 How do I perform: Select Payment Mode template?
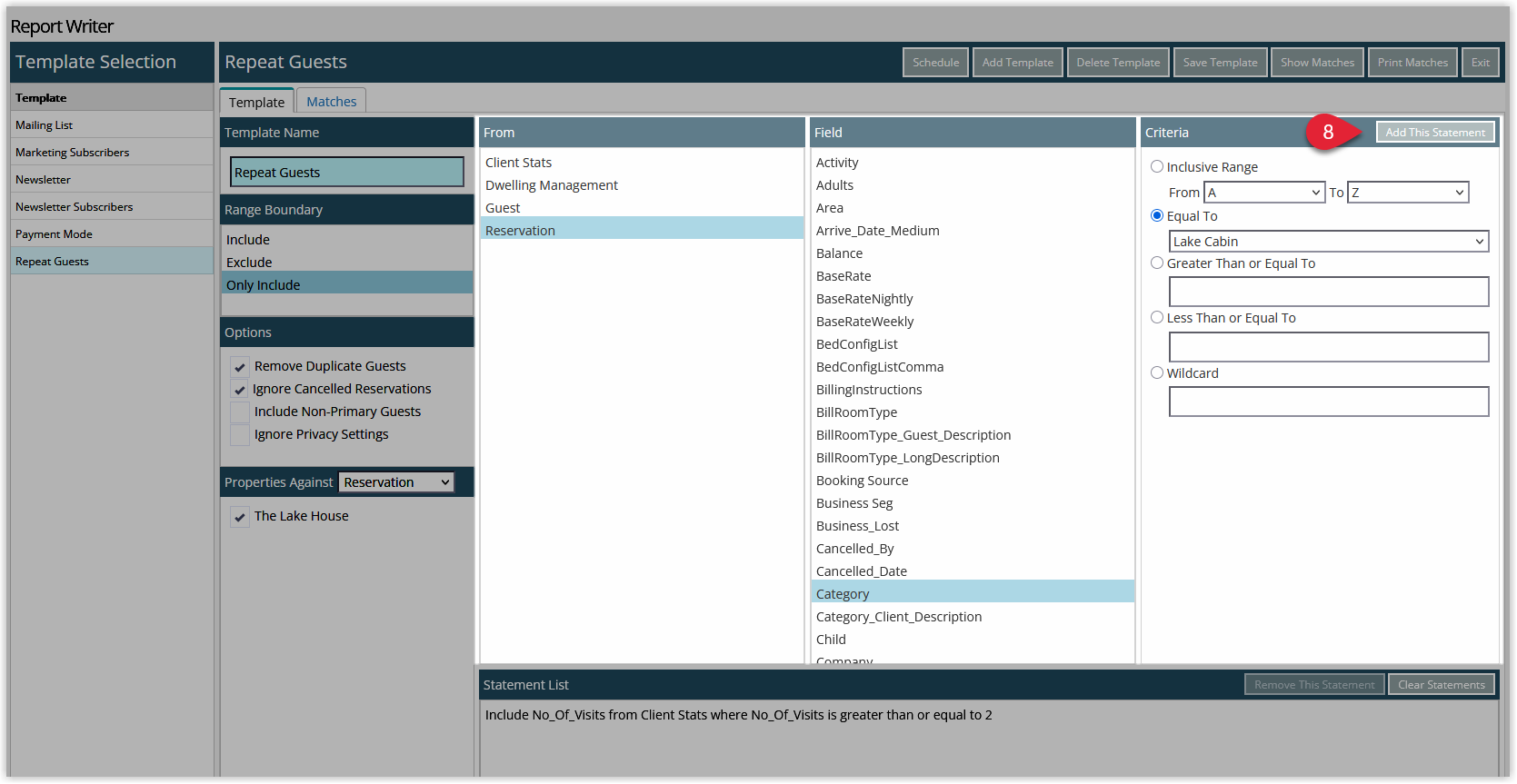click(x=112, y=233)
